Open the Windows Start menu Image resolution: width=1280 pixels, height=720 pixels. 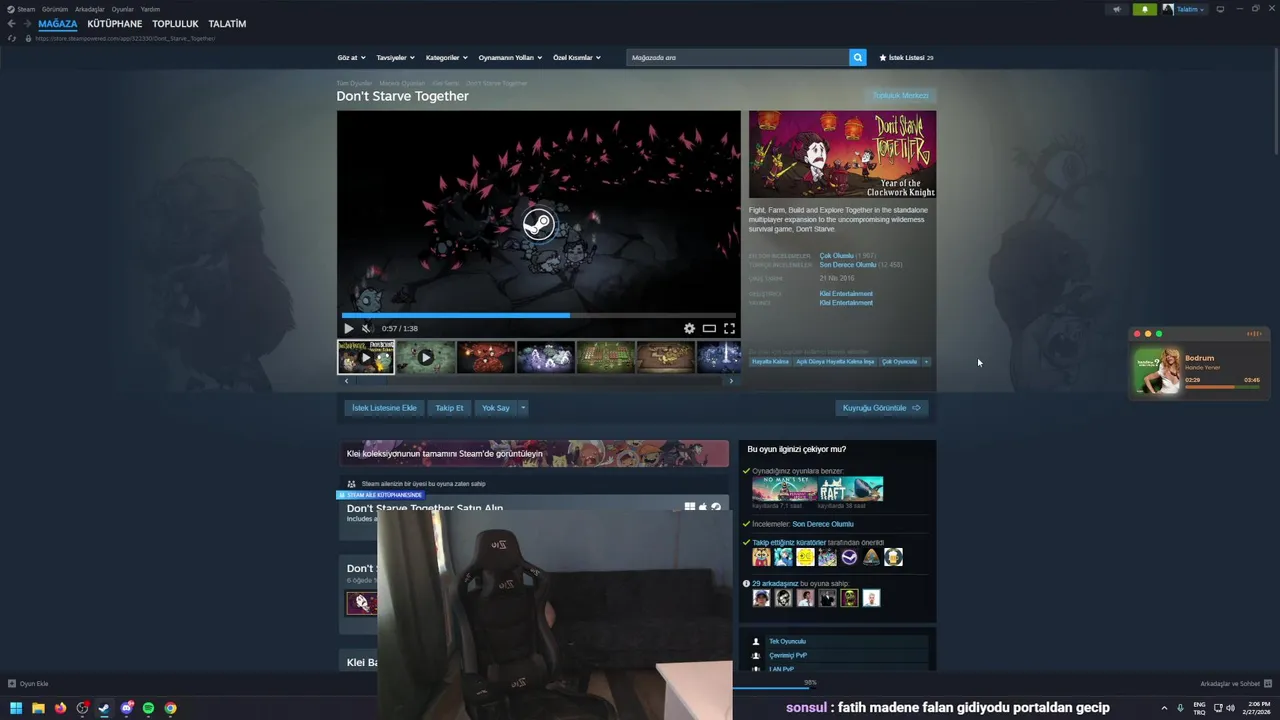click(16, 708)
